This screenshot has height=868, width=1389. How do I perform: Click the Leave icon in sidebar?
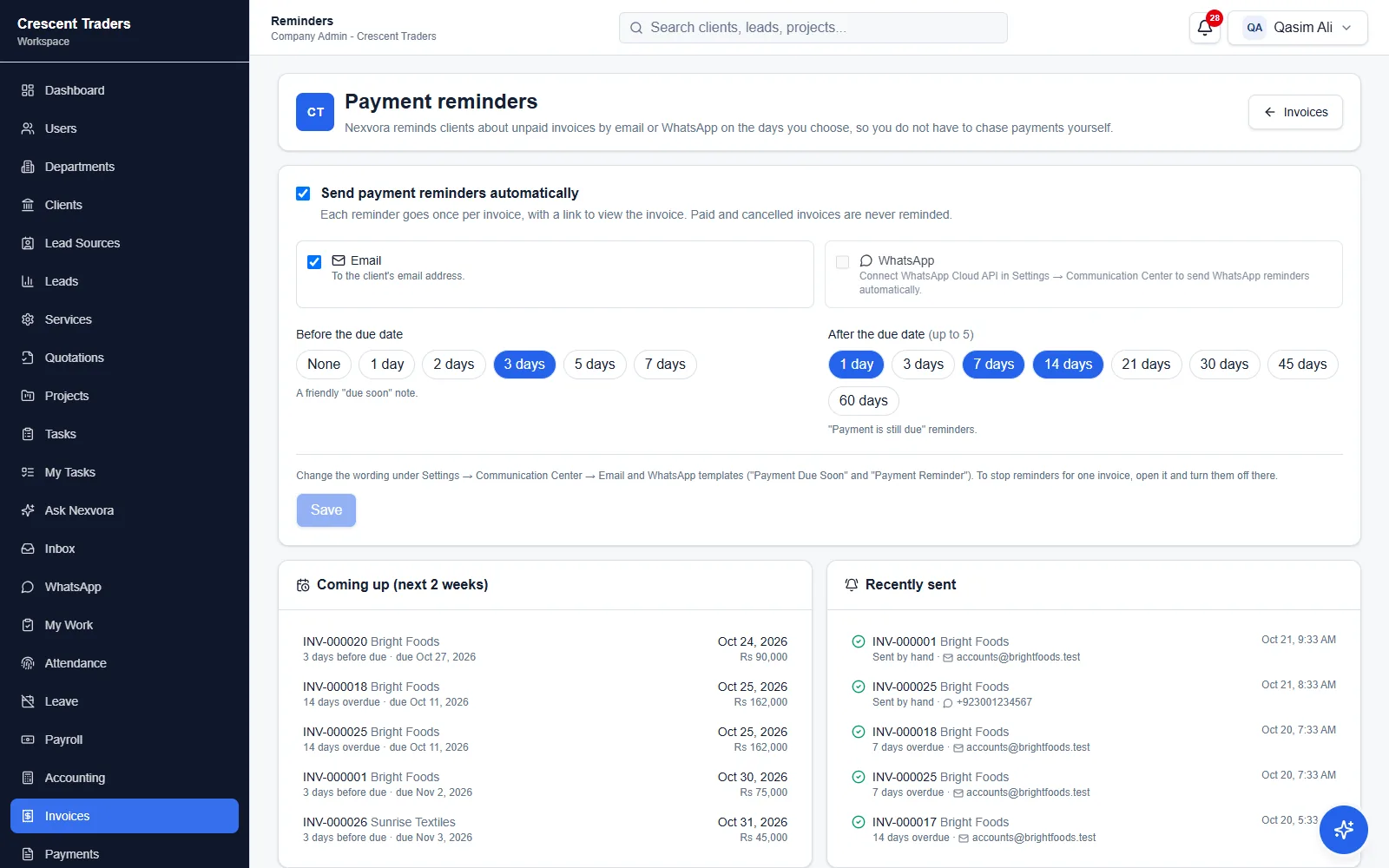pos(28,701)
